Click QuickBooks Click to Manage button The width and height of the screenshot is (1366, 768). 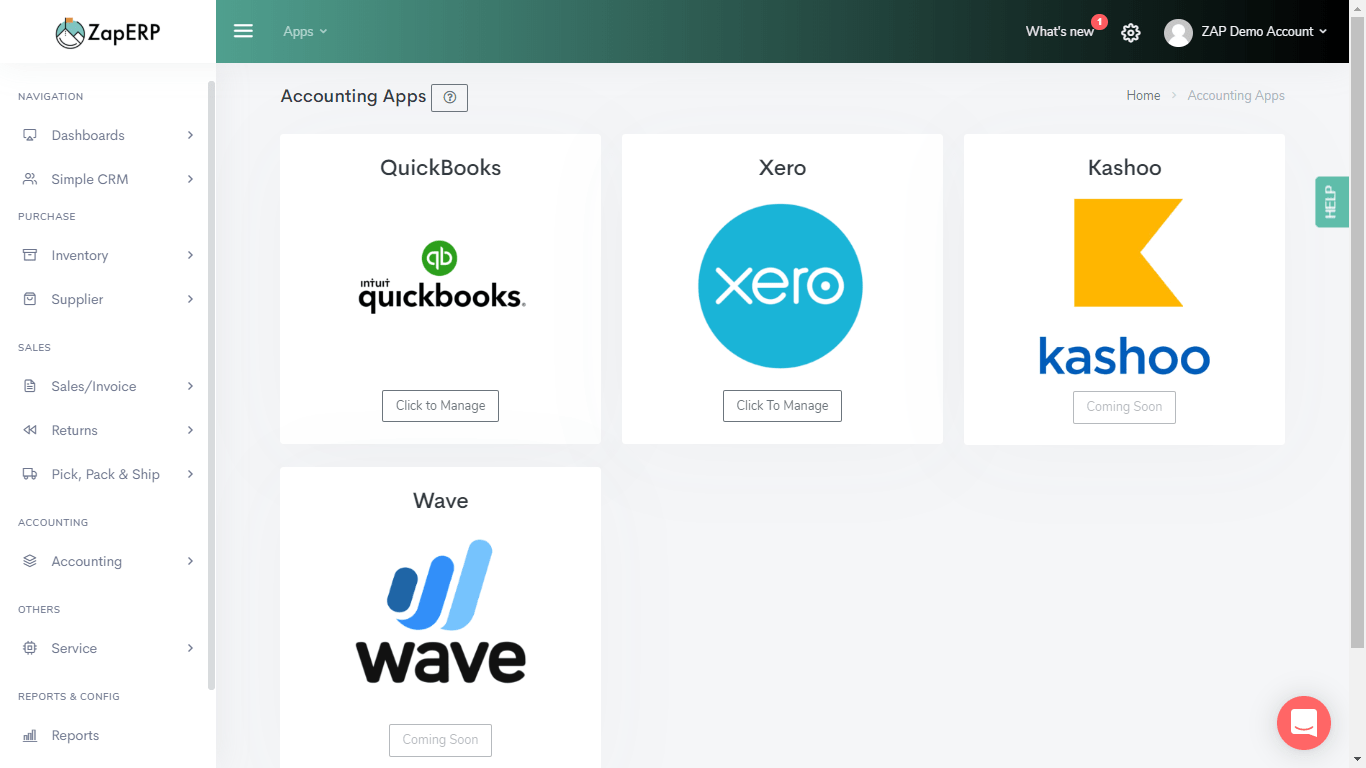(x=440, y=406)
